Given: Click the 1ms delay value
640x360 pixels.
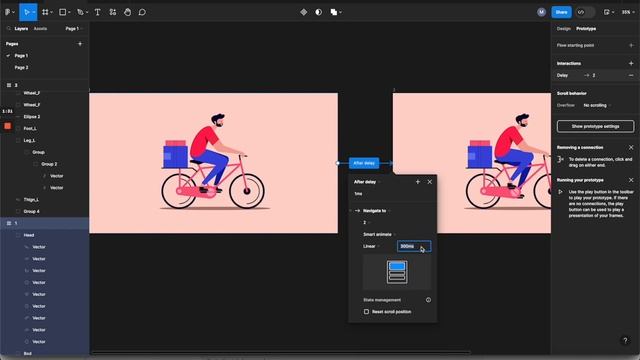Looking at the screenshot, I should 358,194.
